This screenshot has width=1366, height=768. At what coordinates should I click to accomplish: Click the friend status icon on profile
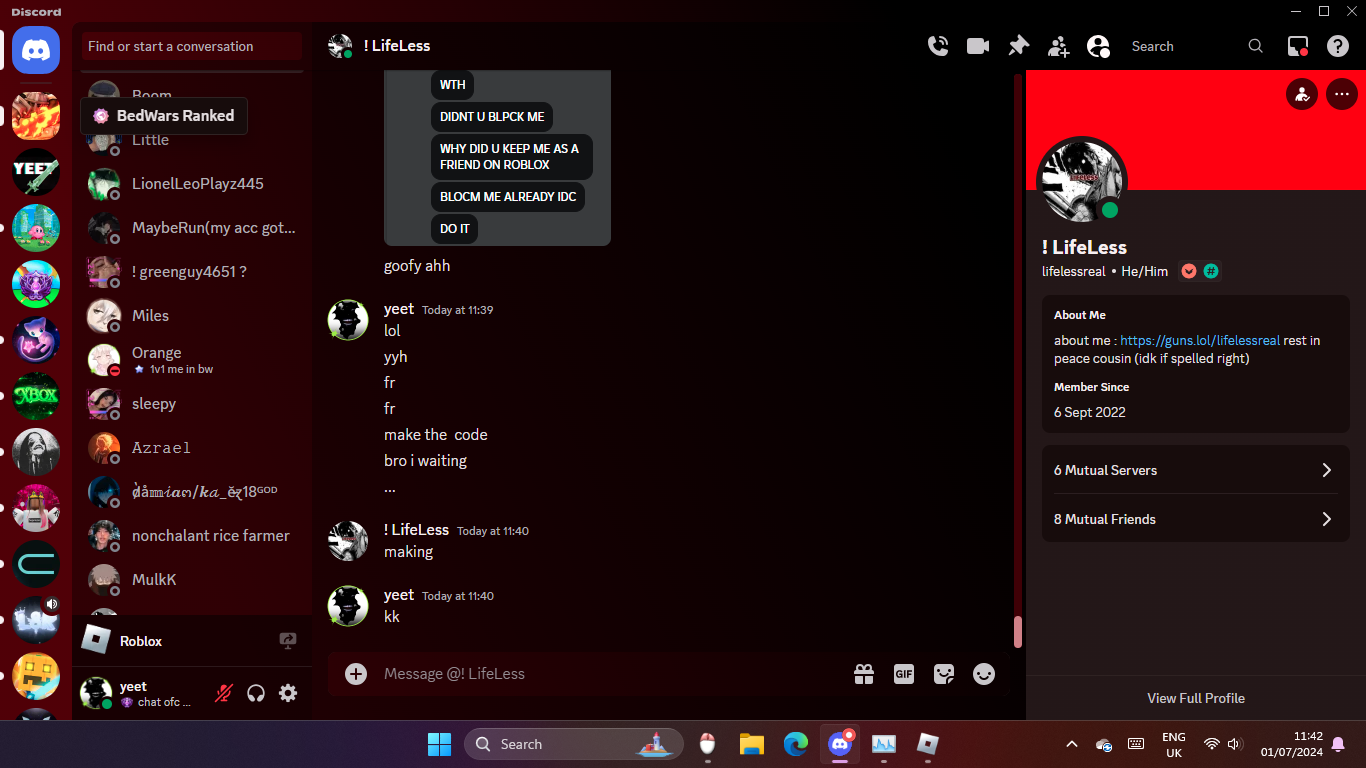tap(1302, 95)
